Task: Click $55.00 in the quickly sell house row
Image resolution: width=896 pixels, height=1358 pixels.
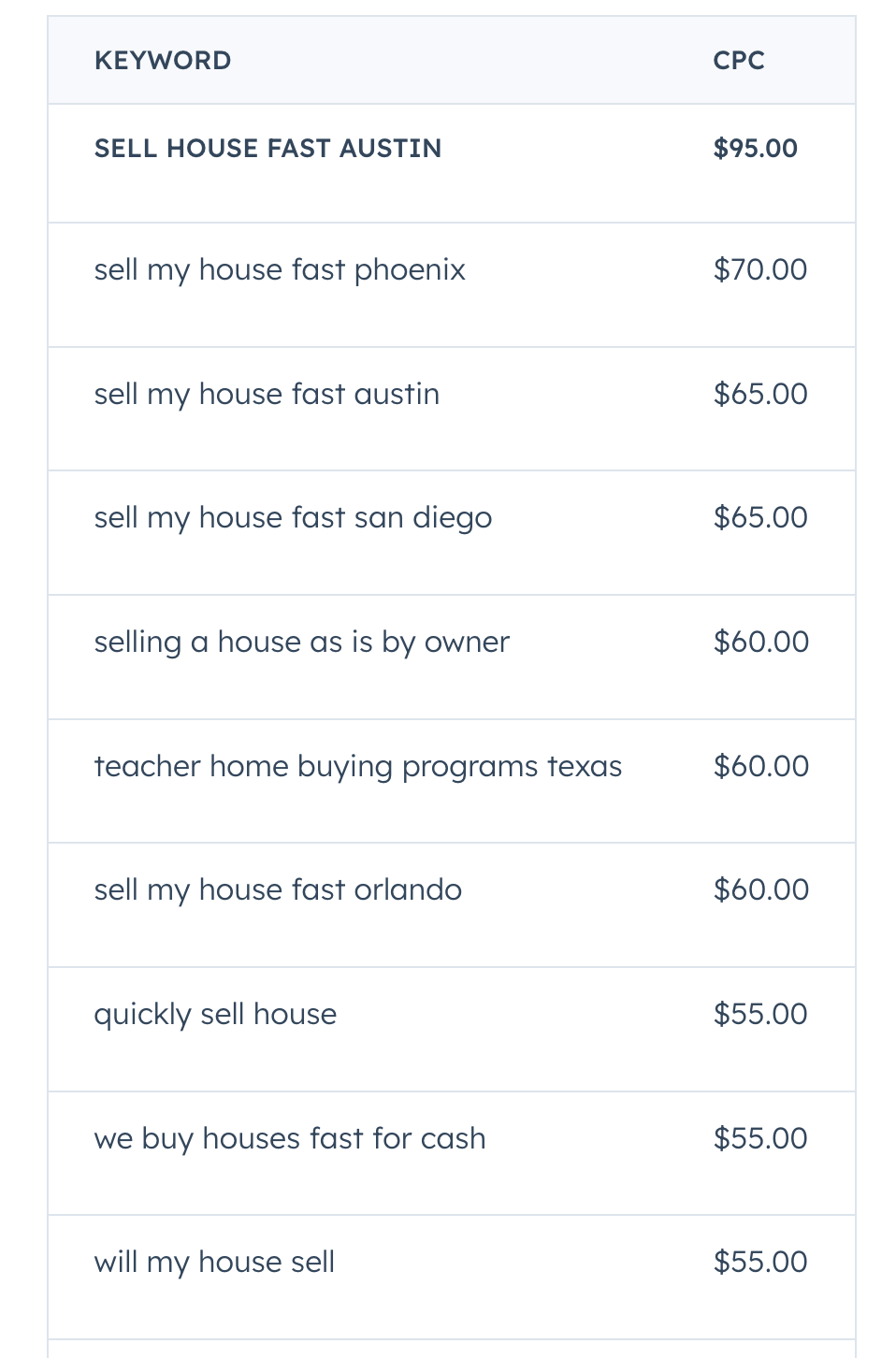Action: pyautogui.click(x=760, y=1015)
